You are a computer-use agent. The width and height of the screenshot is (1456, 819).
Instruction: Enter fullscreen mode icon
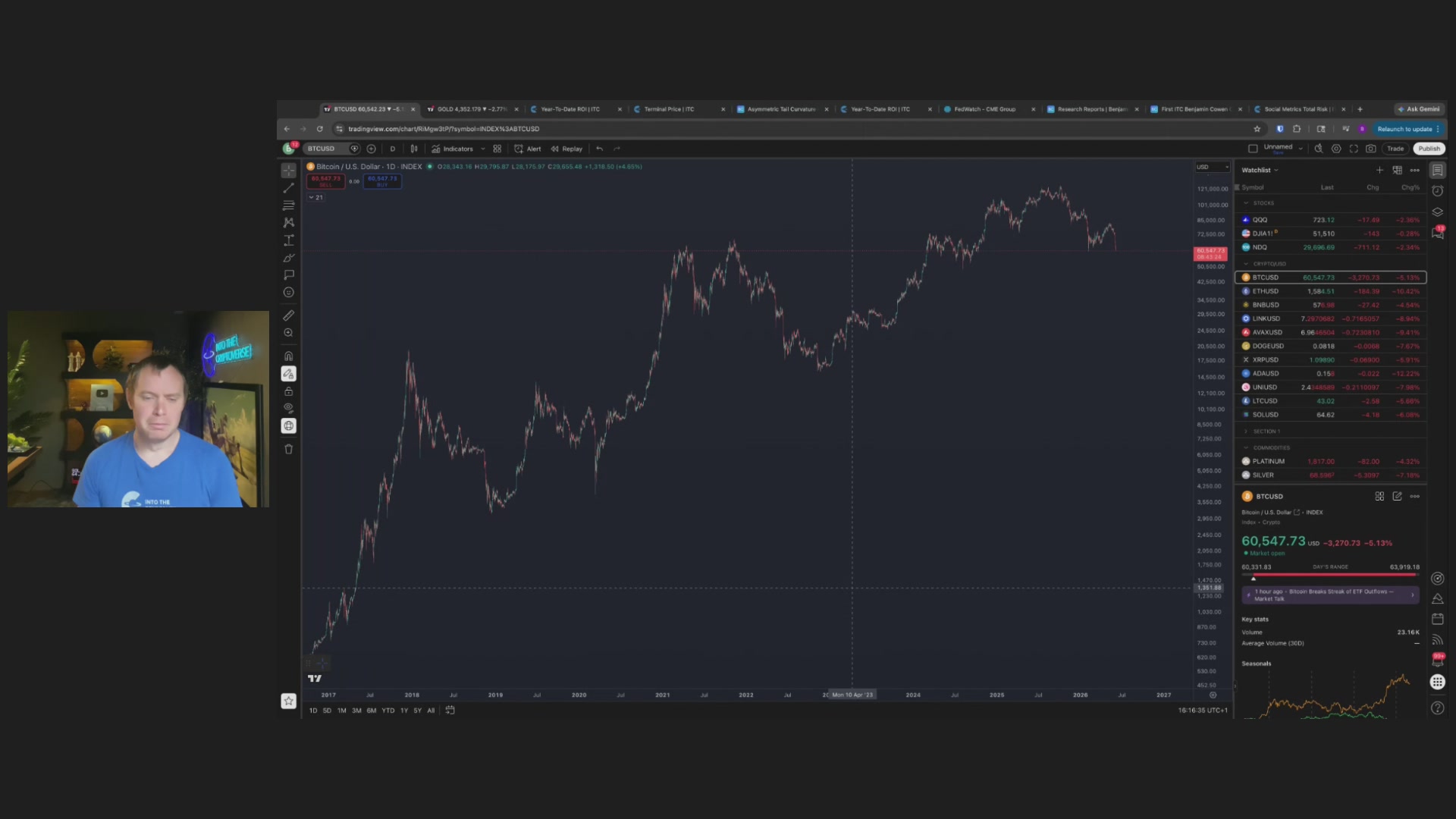[1354, 149]
